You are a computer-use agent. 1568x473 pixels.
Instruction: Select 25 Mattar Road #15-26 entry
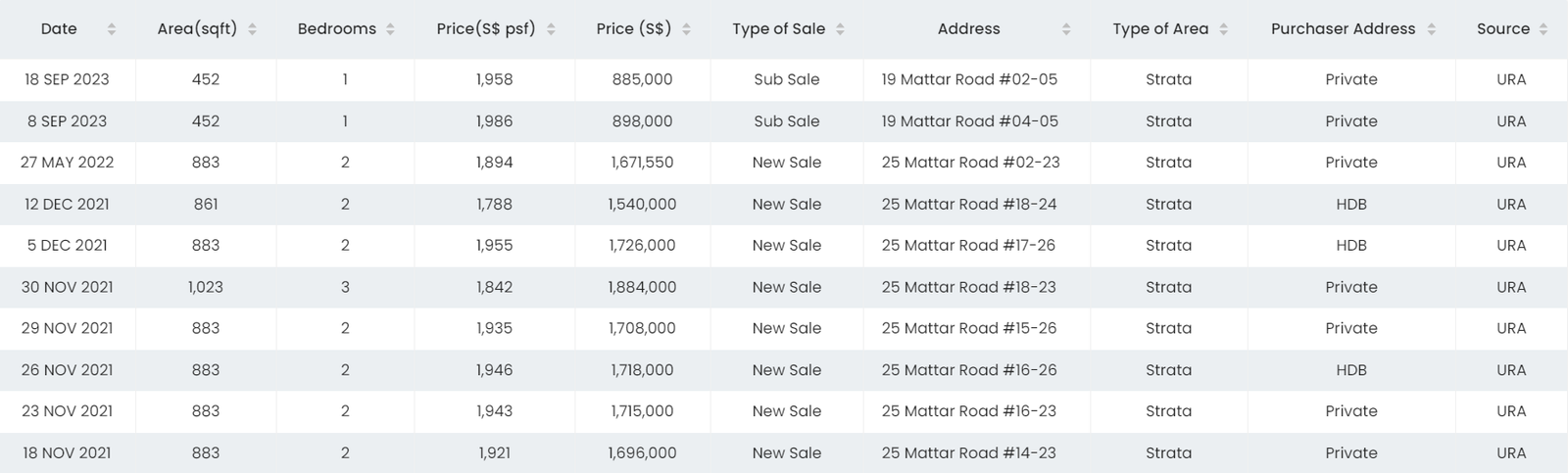969,328
